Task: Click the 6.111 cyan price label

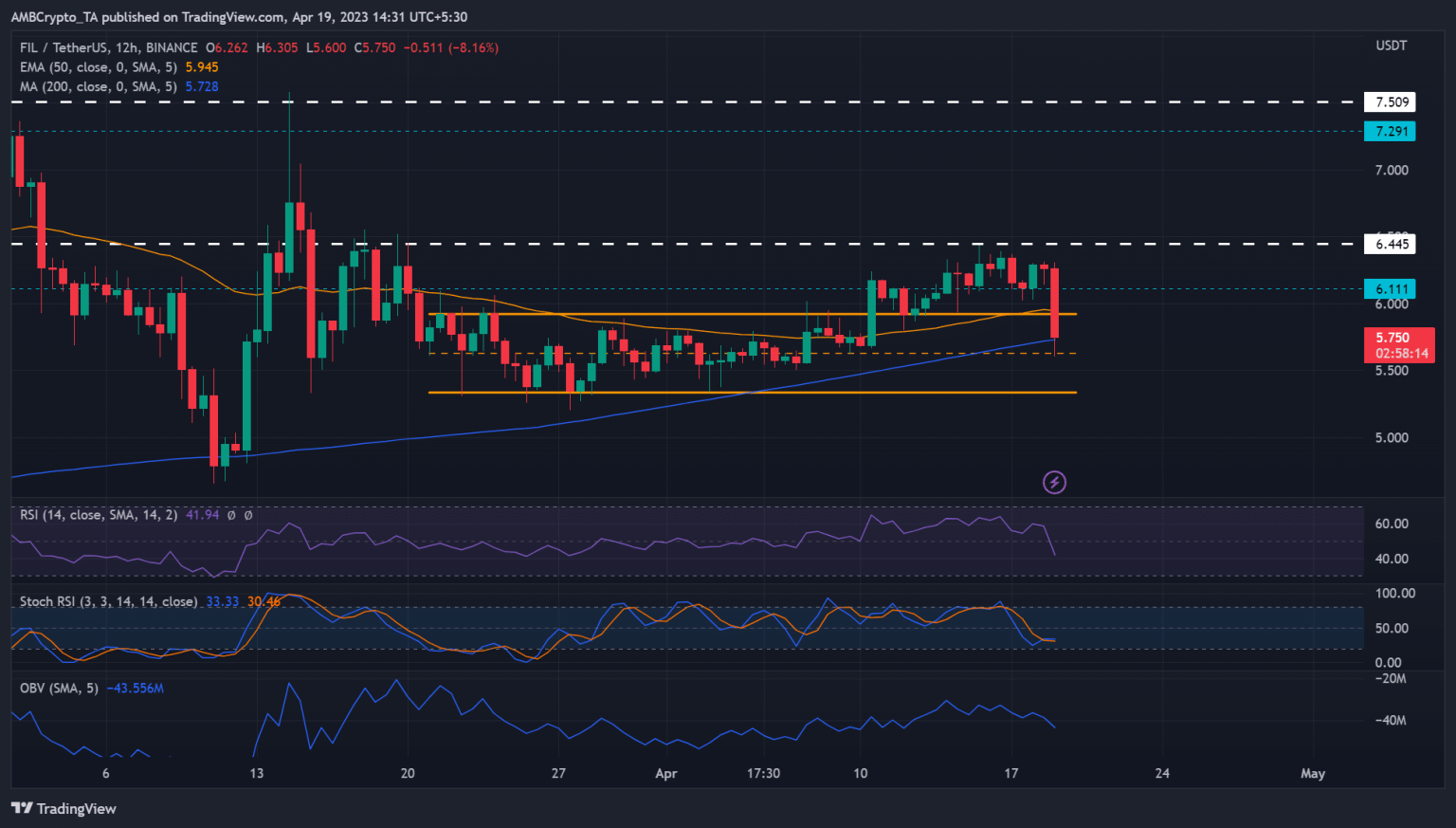Action: 1390,289
